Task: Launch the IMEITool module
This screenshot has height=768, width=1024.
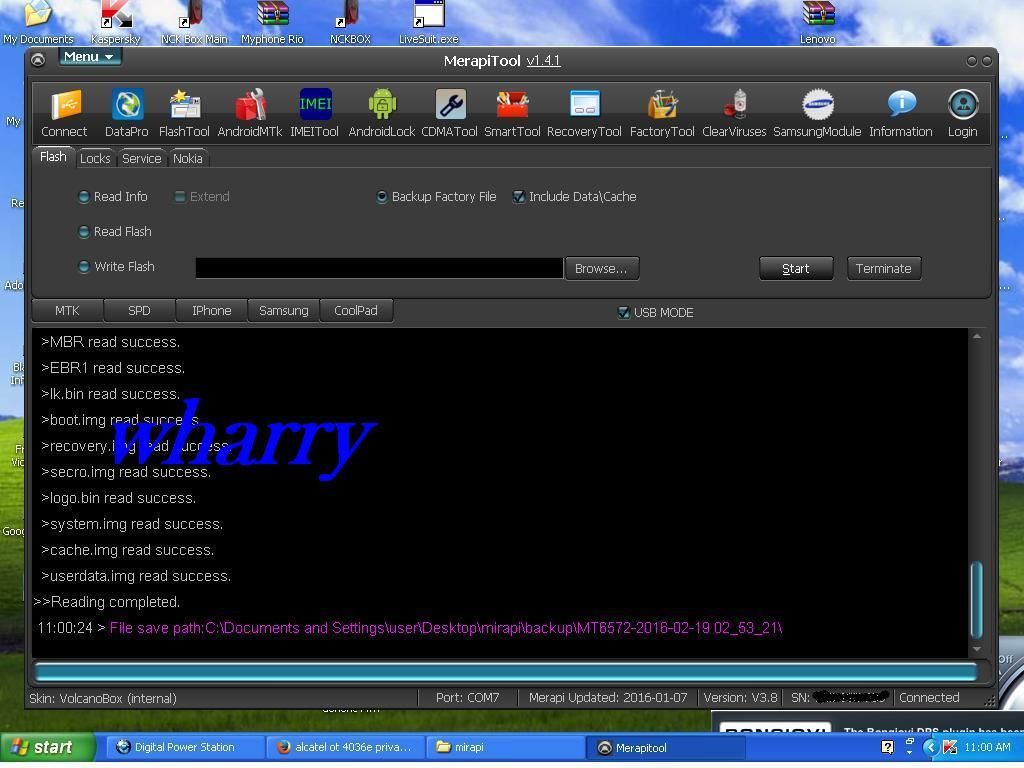Action: point(315,114)
